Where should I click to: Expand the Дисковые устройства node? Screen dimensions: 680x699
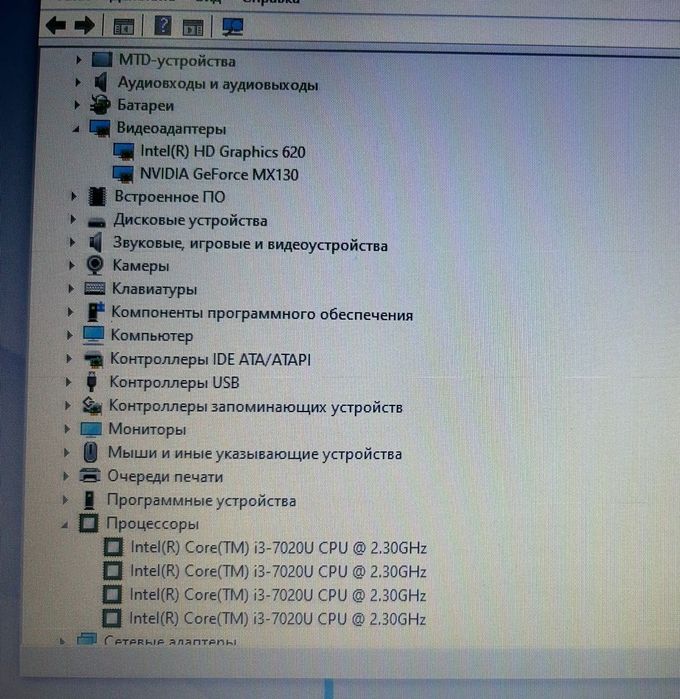click(x=73, y=219)
